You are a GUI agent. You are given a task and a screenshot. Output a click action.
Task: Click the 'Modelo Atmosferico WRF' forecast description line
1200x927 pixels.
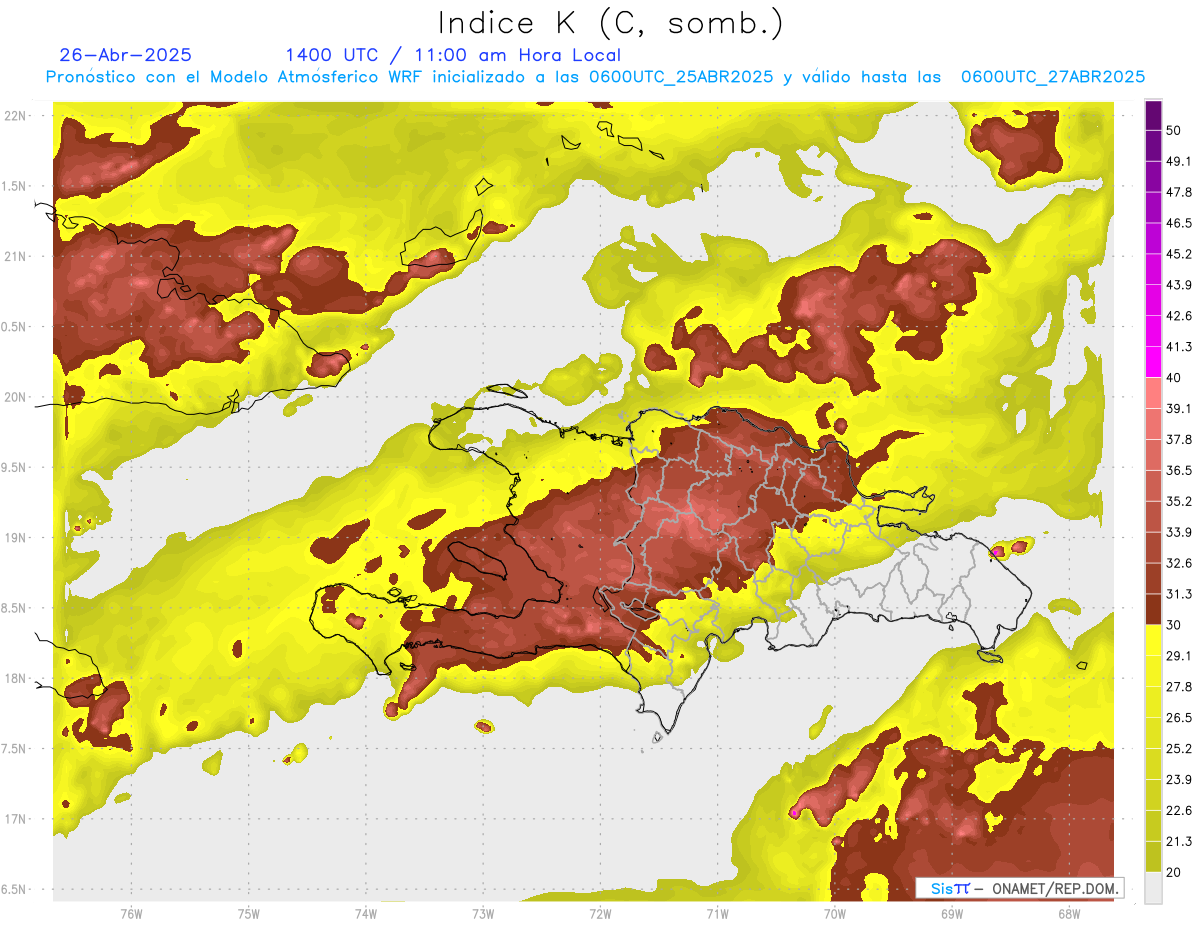[595, 77]
